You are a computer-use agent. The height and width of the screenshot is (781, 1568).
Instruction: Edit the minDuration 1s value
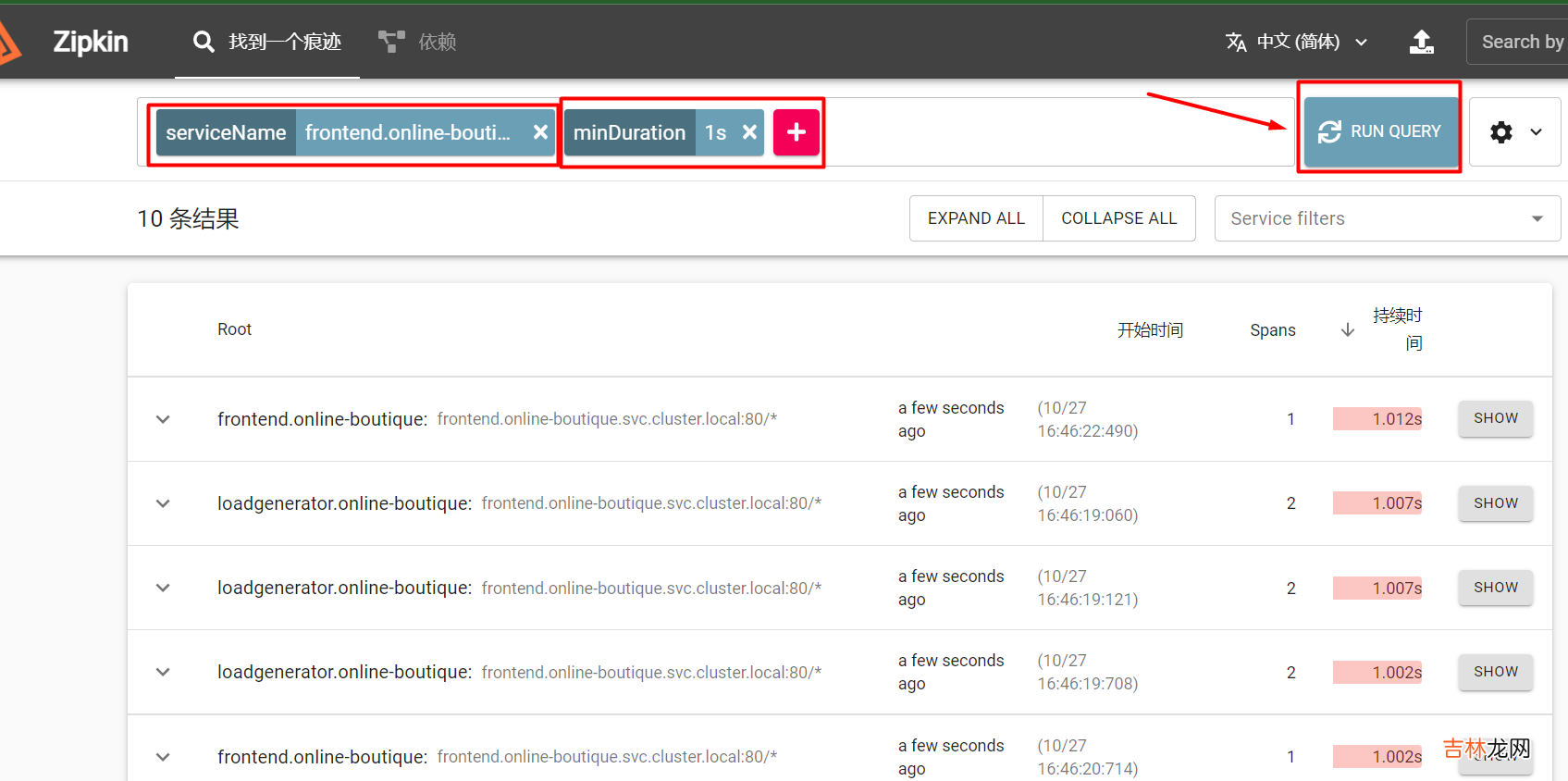point(715,132)
